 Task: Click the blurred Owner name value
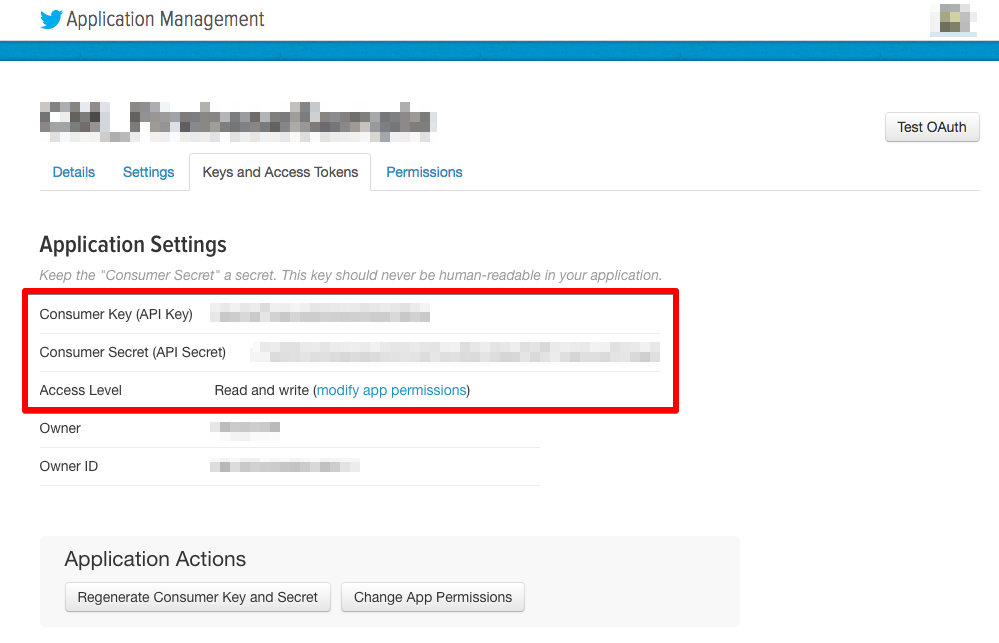(x=246, y=428)
